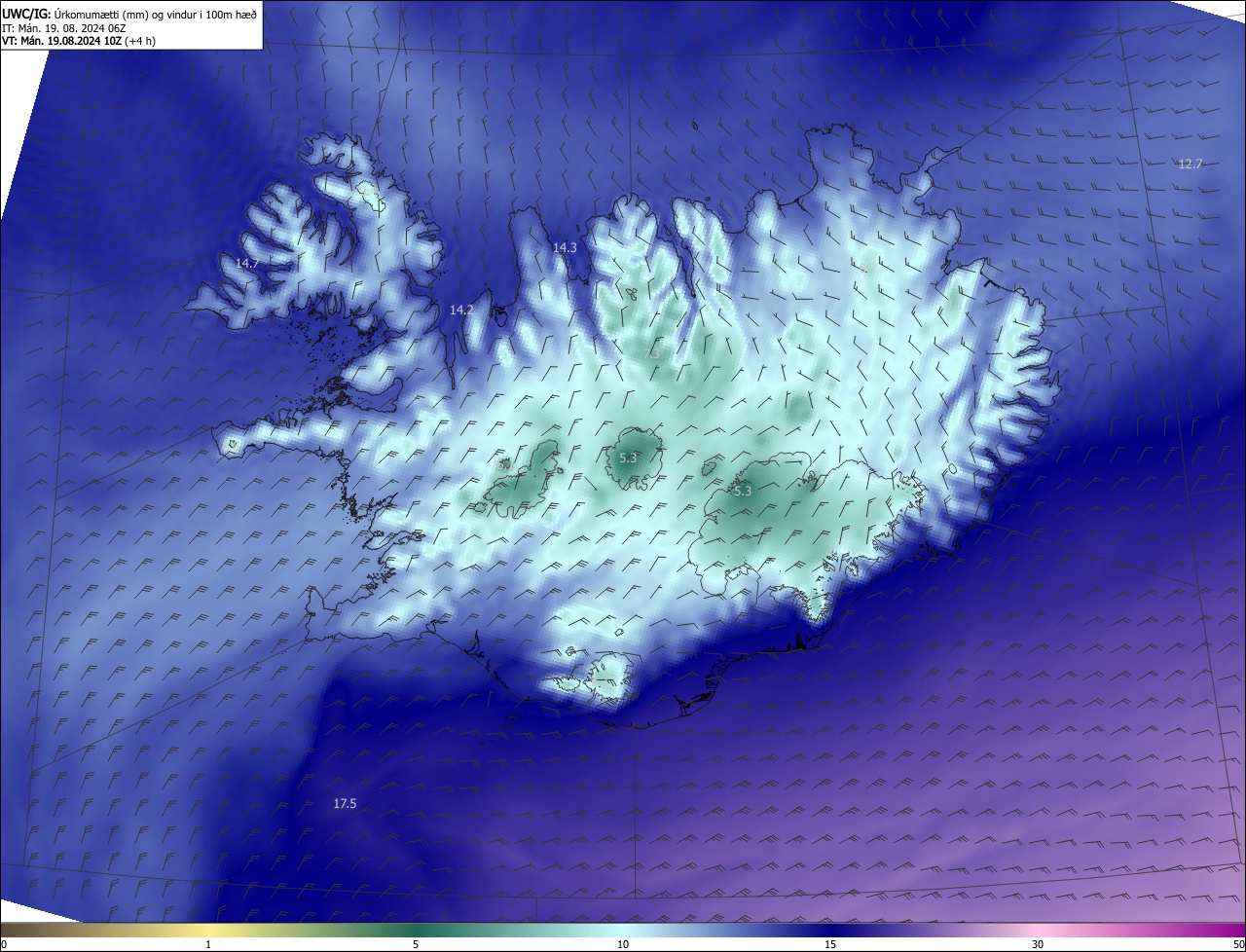Click the 'Úrkomumætti (mm) og vindur i 100m hæð' caption
This screenshot has height=952, width=1246.
pos(156,14)
